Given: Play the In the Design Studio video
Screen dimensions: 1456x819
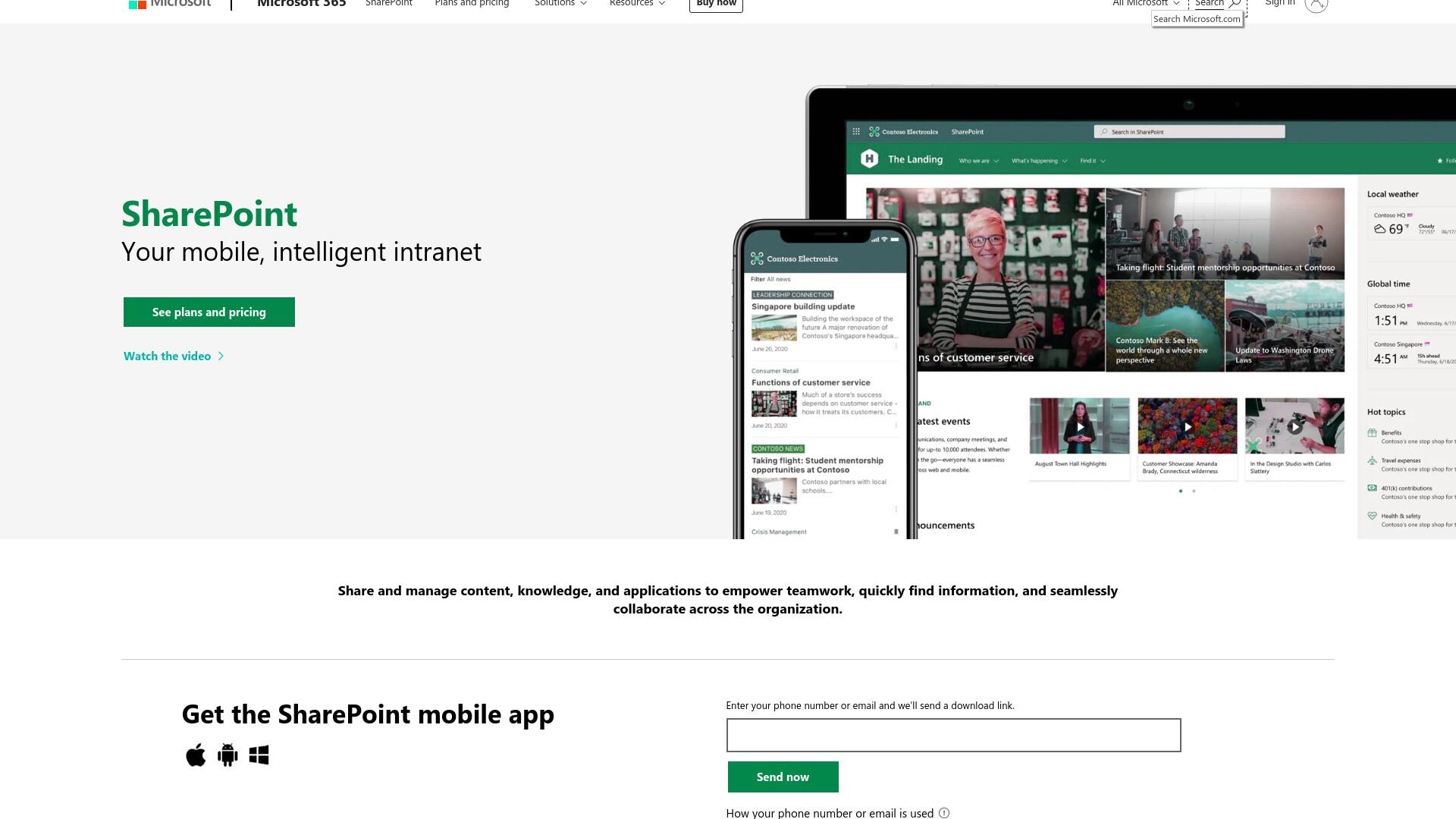Looking at the screenshot, I should [x=1295, y=427].
